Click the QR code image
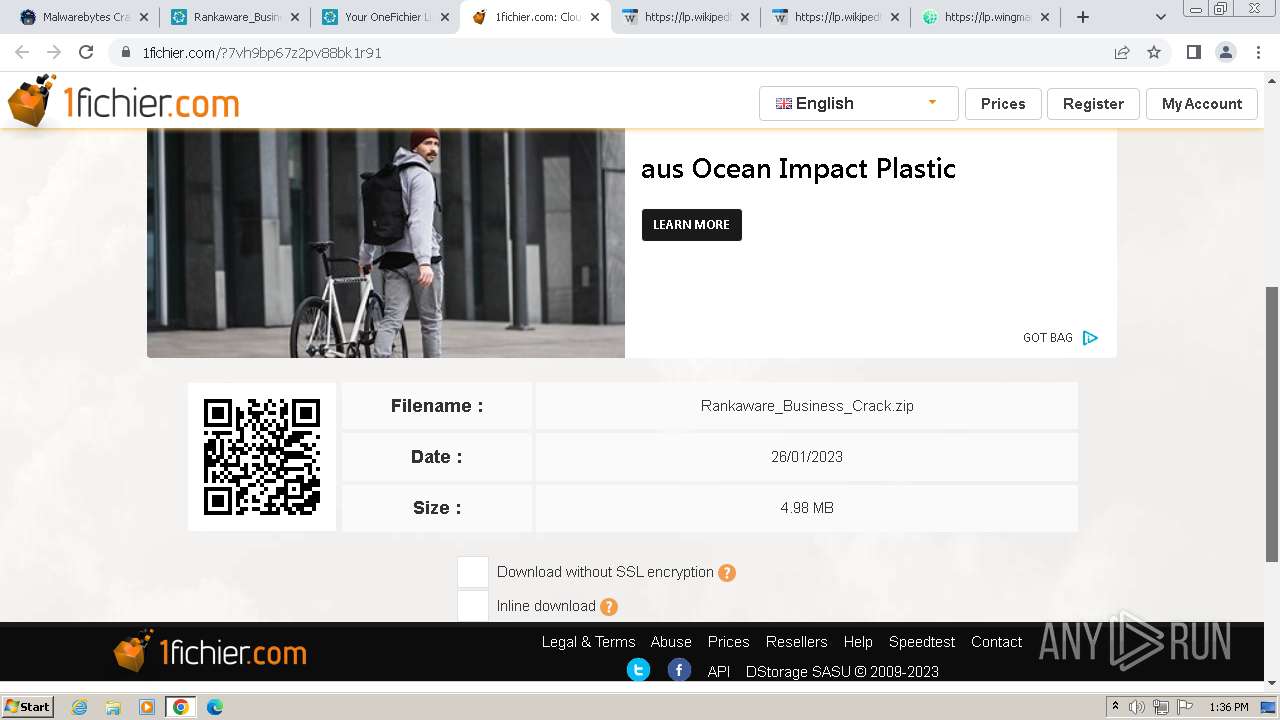 pos(262,457)
